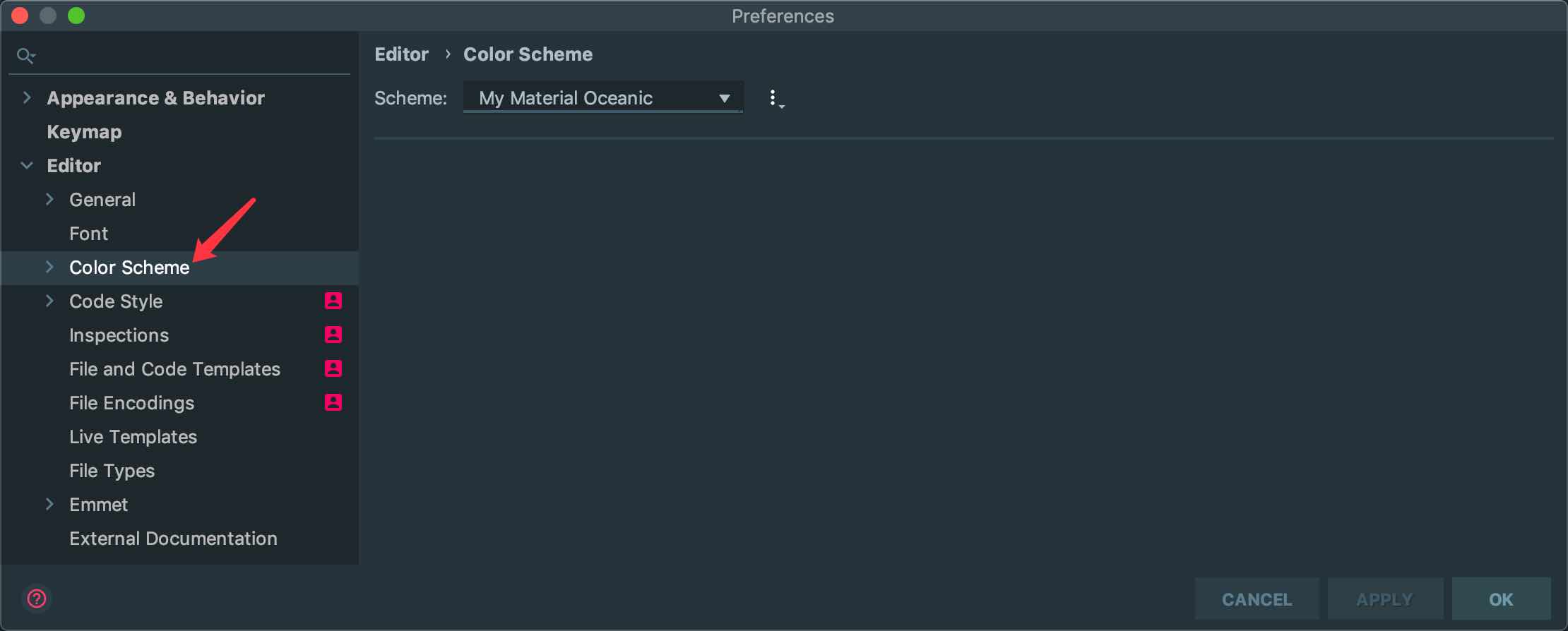
Task: Click the search magnifier icon
Action: click(25, 55)
